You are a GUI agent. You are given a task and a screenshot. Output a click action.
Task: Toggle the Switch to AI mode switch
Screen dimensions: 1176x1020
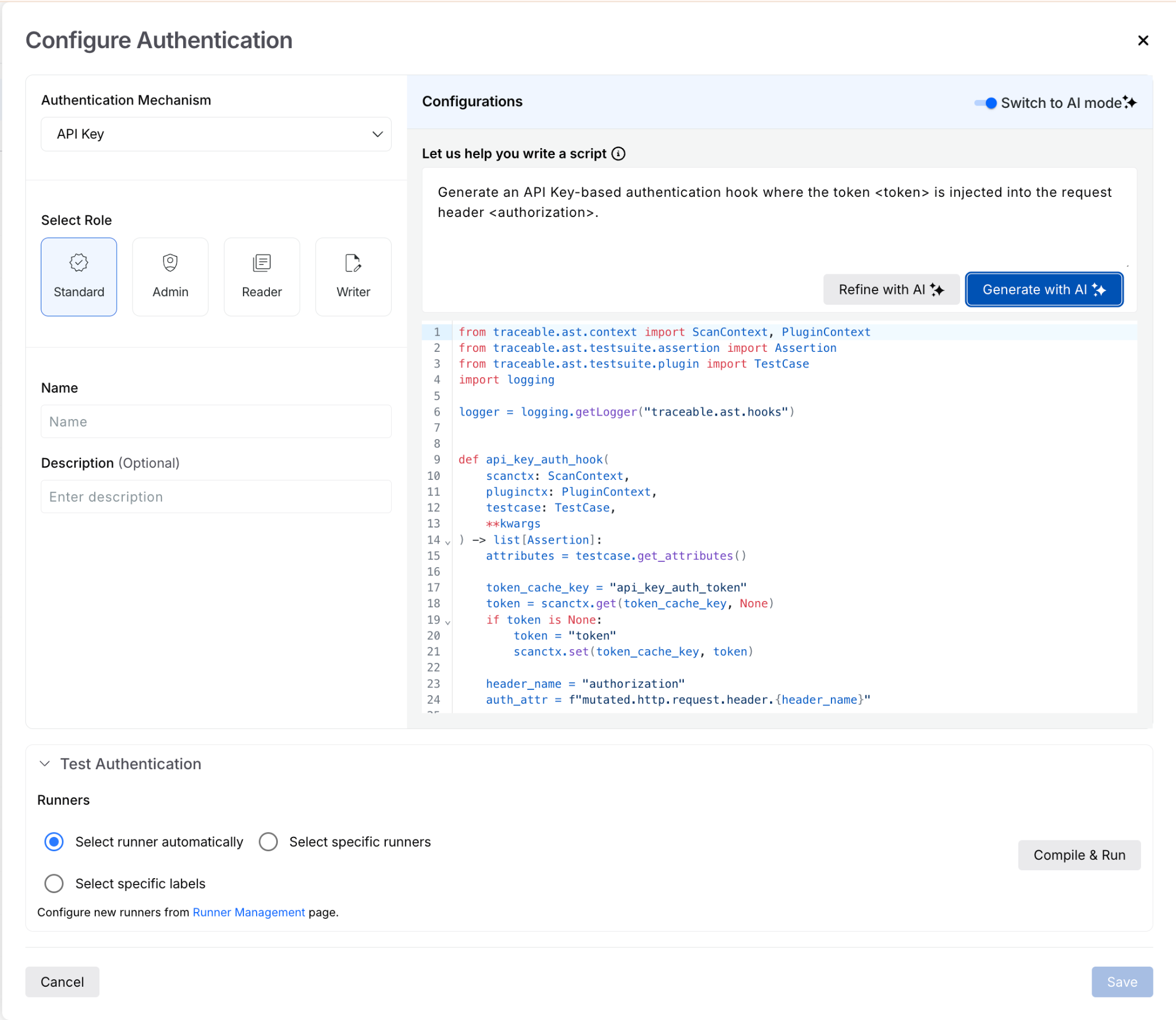986,103
